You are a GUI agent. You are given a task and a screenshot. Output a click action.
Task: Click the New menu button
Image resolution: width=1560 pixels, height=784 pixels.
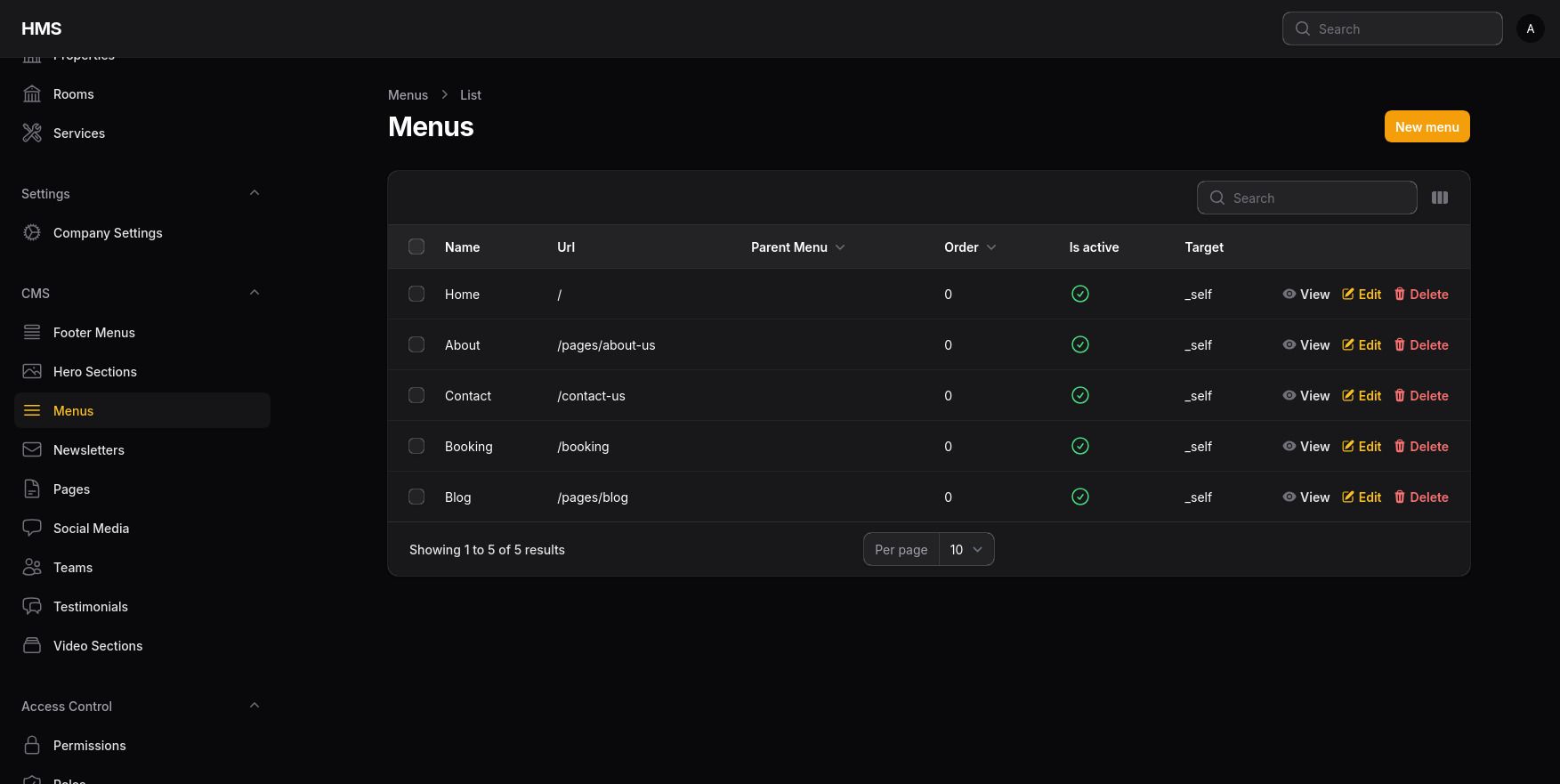click(x=1427, y=126)
